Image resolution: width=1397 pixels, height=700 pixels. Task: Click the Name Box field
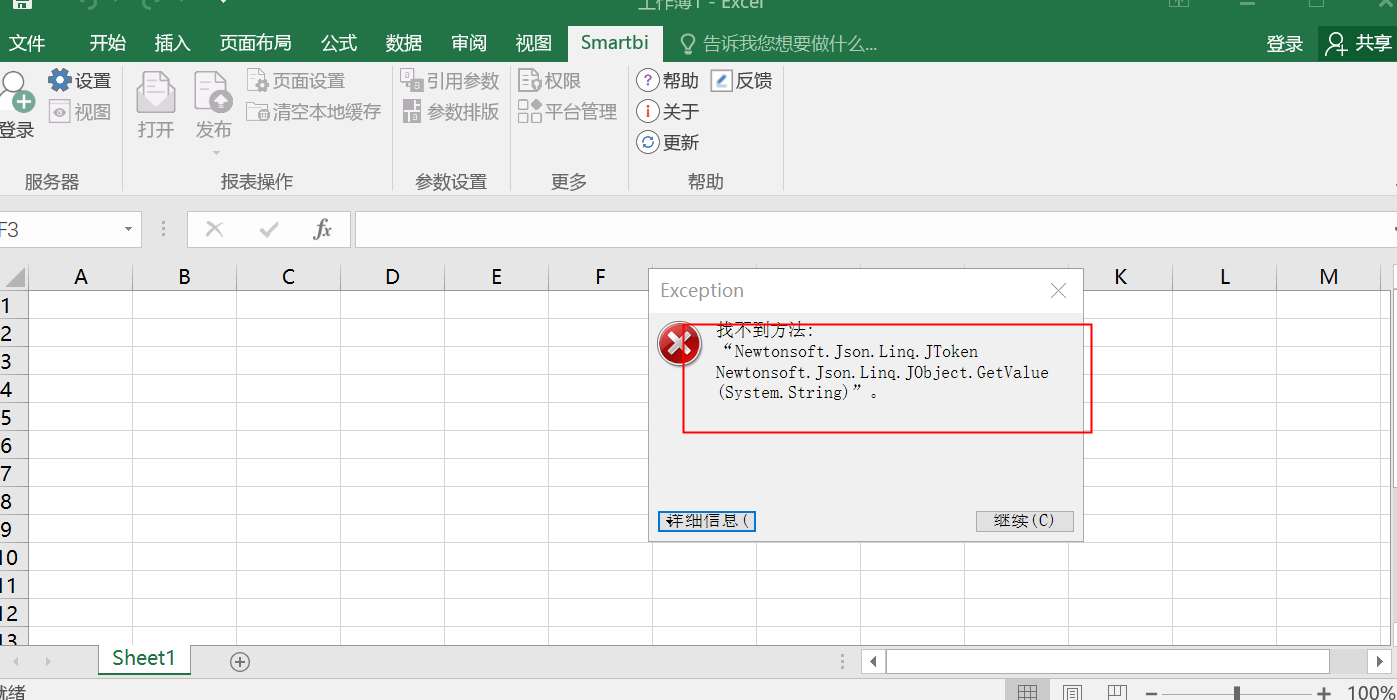tap(60, 230)
